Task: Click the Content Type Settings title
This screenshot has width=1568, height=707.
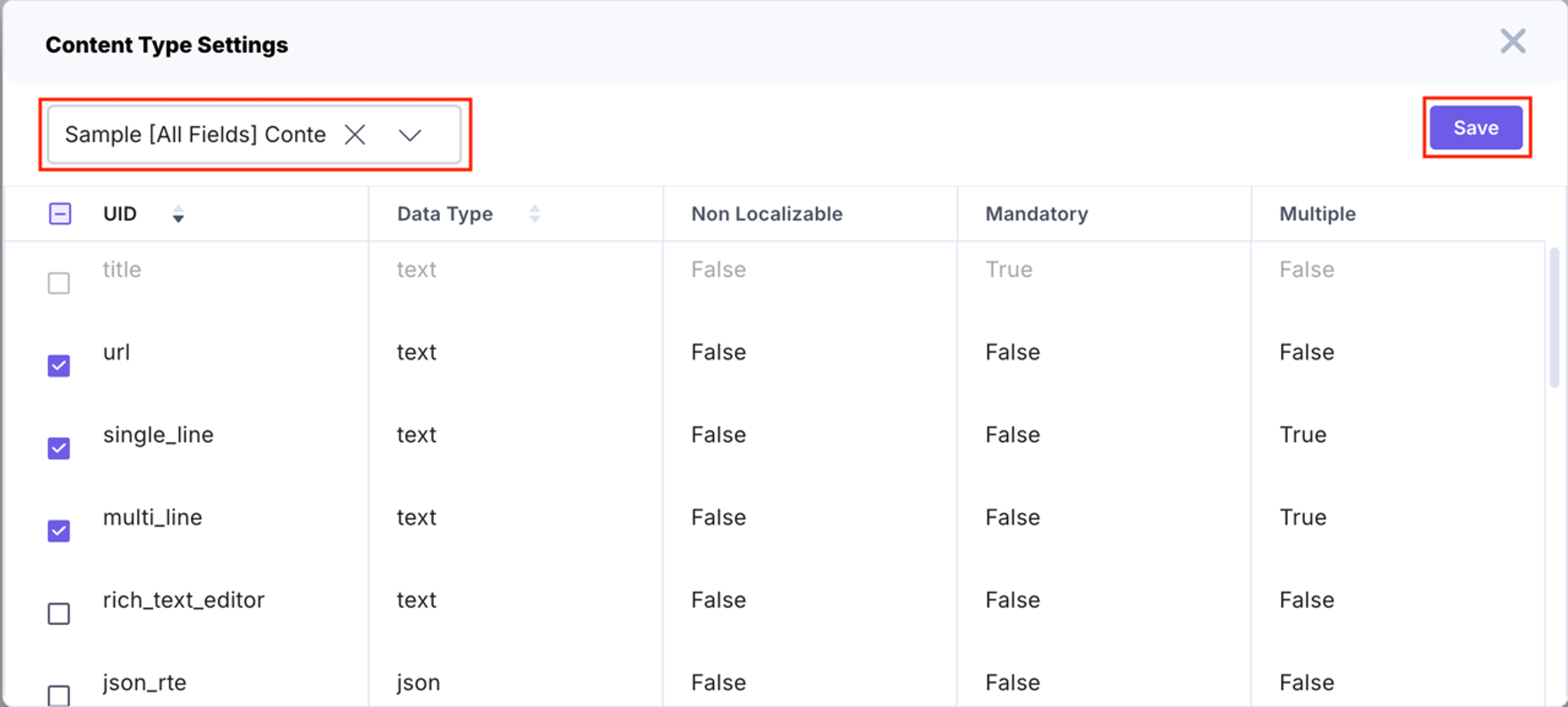Action: (167, 45)
